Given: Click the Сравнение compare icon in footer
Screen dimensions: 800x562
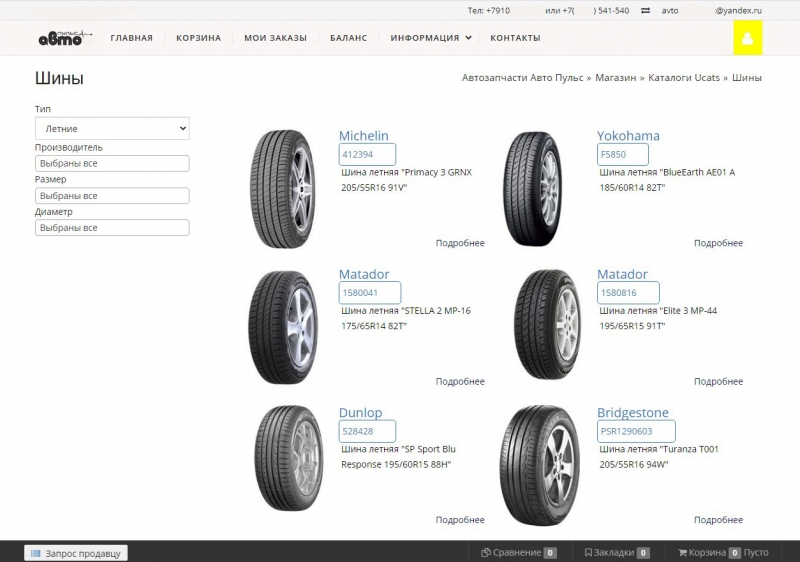Looking at the screenshot, I should [x=486, y=552].
